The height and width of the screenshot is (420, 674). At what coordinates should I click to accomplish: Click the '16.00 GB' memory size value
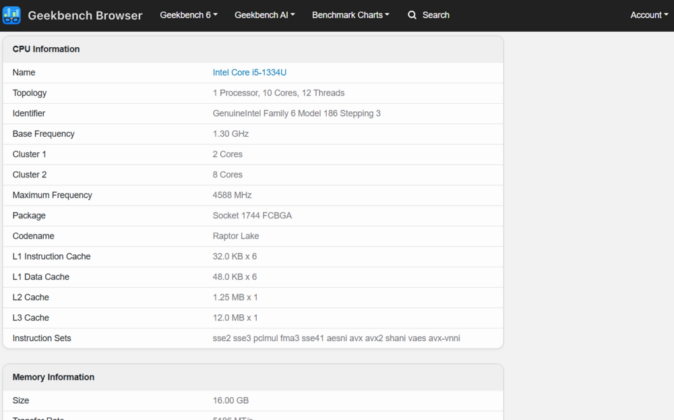231,401
